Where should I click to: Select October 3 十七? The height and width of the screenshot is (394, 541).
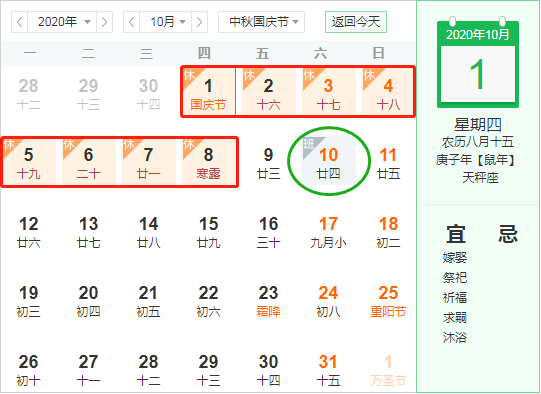328,92
